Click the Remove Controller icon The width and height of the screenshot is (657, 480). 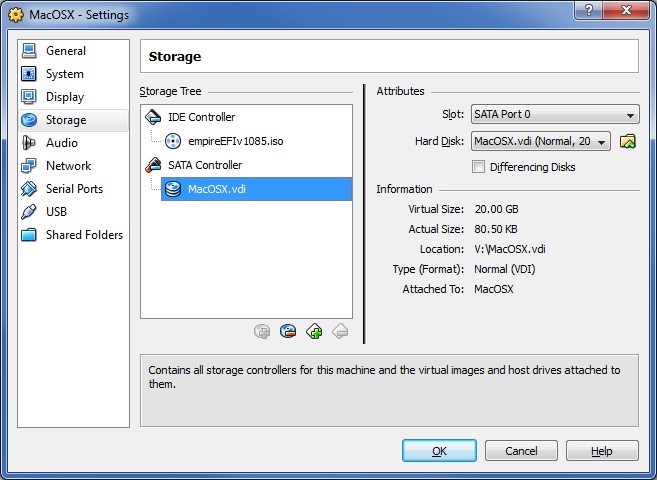point(288,332)
